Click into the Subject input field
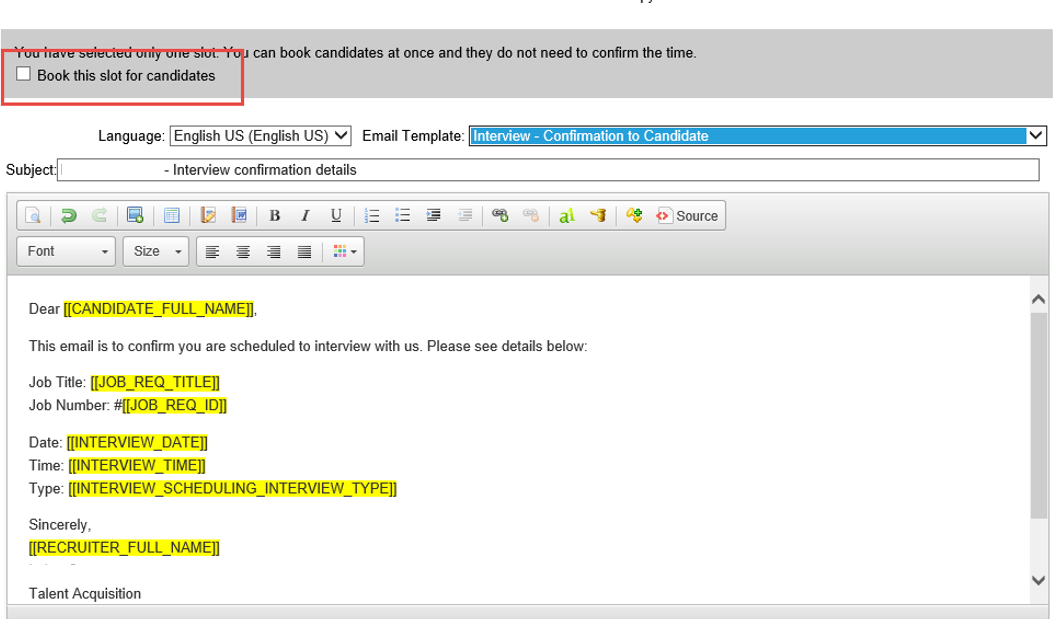 [x=548, y=170]
